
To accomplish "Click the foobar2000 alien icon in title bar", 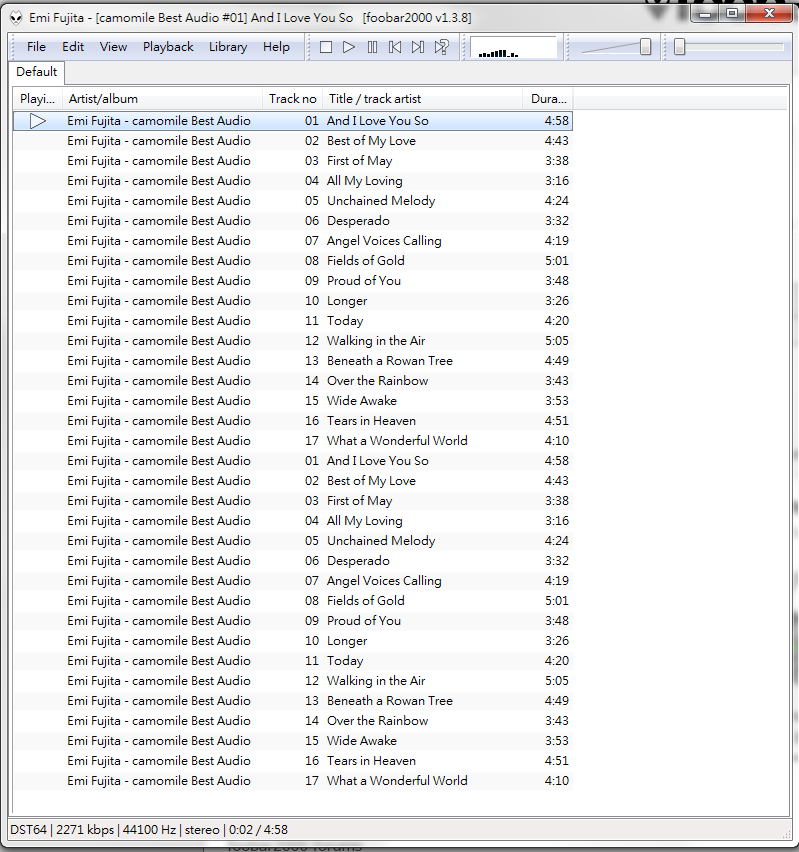I will click(x=16, y=18).
